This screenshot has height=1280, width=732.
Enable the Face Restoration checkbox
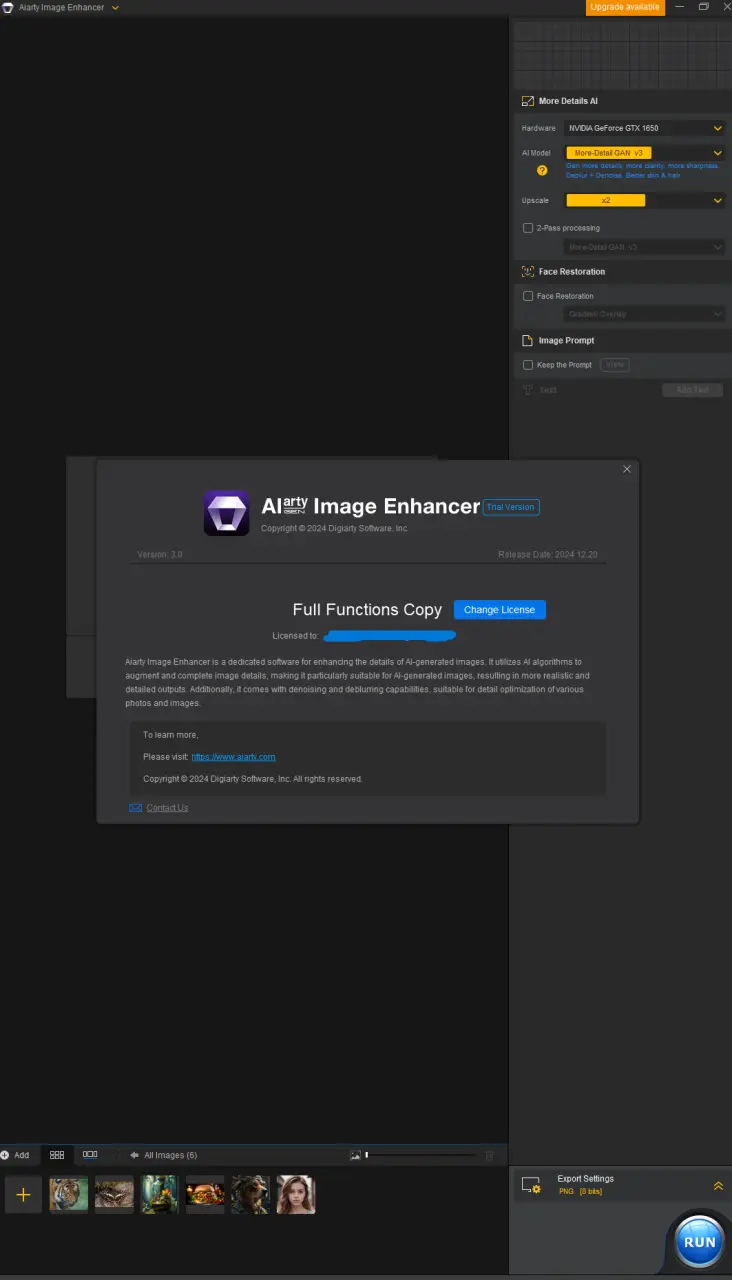(x=528, y=296)
